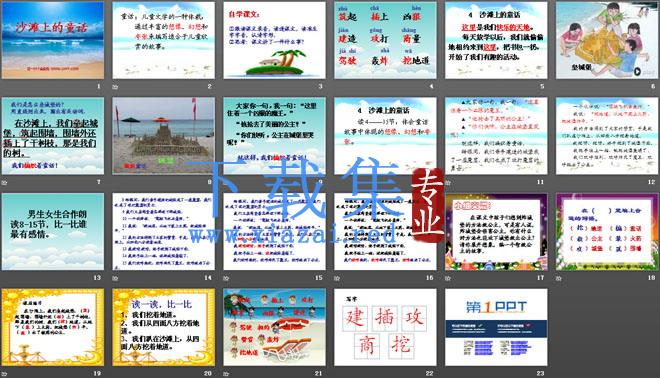Open slide 8 sandcastle beach photo thumbnail
The image size is (660, 378).
tap(163, 136)
